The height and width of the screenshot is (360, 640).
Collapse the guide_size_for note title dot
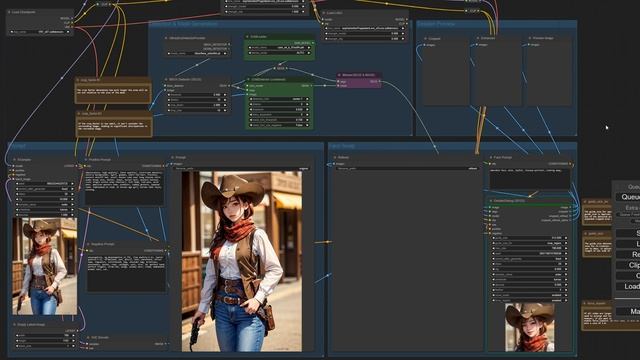pos(585,202)
